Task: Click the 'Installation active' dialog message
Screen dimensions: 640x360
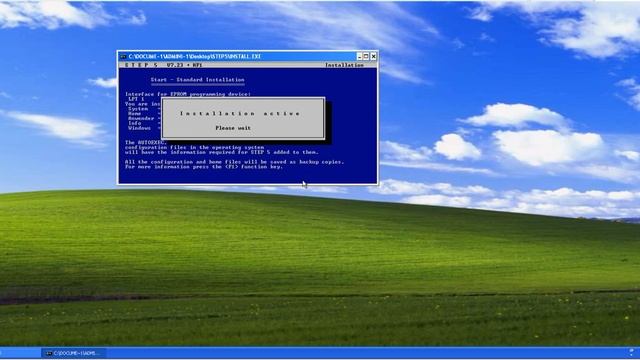Action: pyautogui.click(x=240, y=113)
